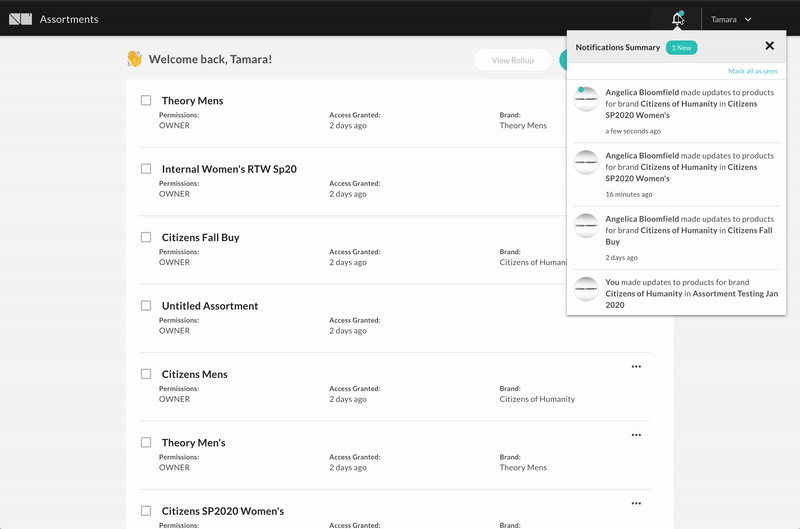Click the Assortments header title
The height and width of the screenshot is (529, 800).
click(x=69, y=19)
